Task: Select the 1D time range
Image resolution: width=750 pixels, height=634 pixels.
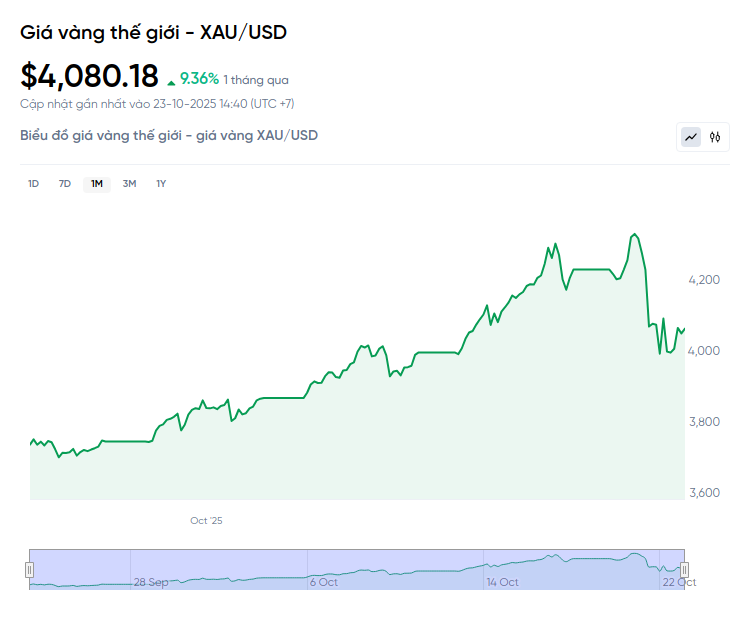Action: click(33, 183)
